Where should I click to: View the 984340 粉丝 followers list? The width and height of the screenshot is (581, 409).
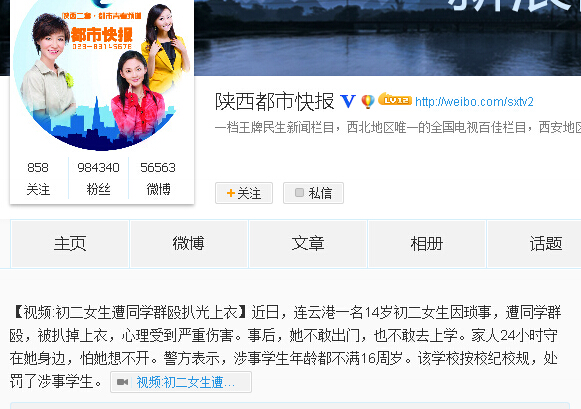98,178
